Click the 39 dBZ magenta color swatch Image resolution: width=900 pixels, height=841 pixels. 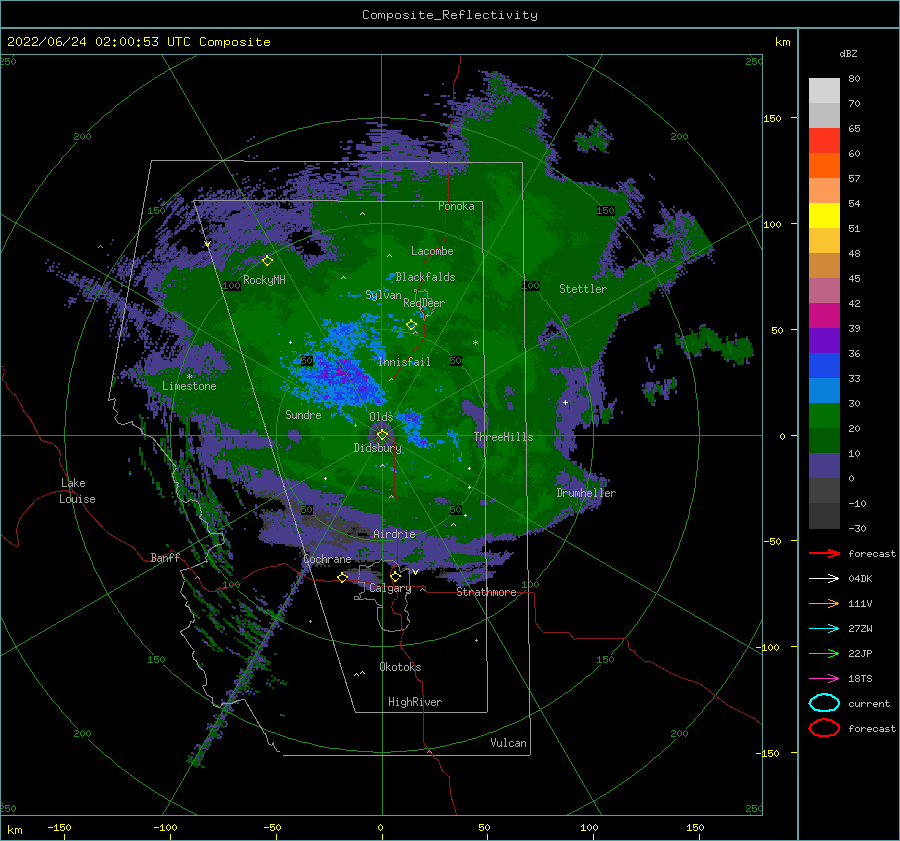[x=824, y=315]
